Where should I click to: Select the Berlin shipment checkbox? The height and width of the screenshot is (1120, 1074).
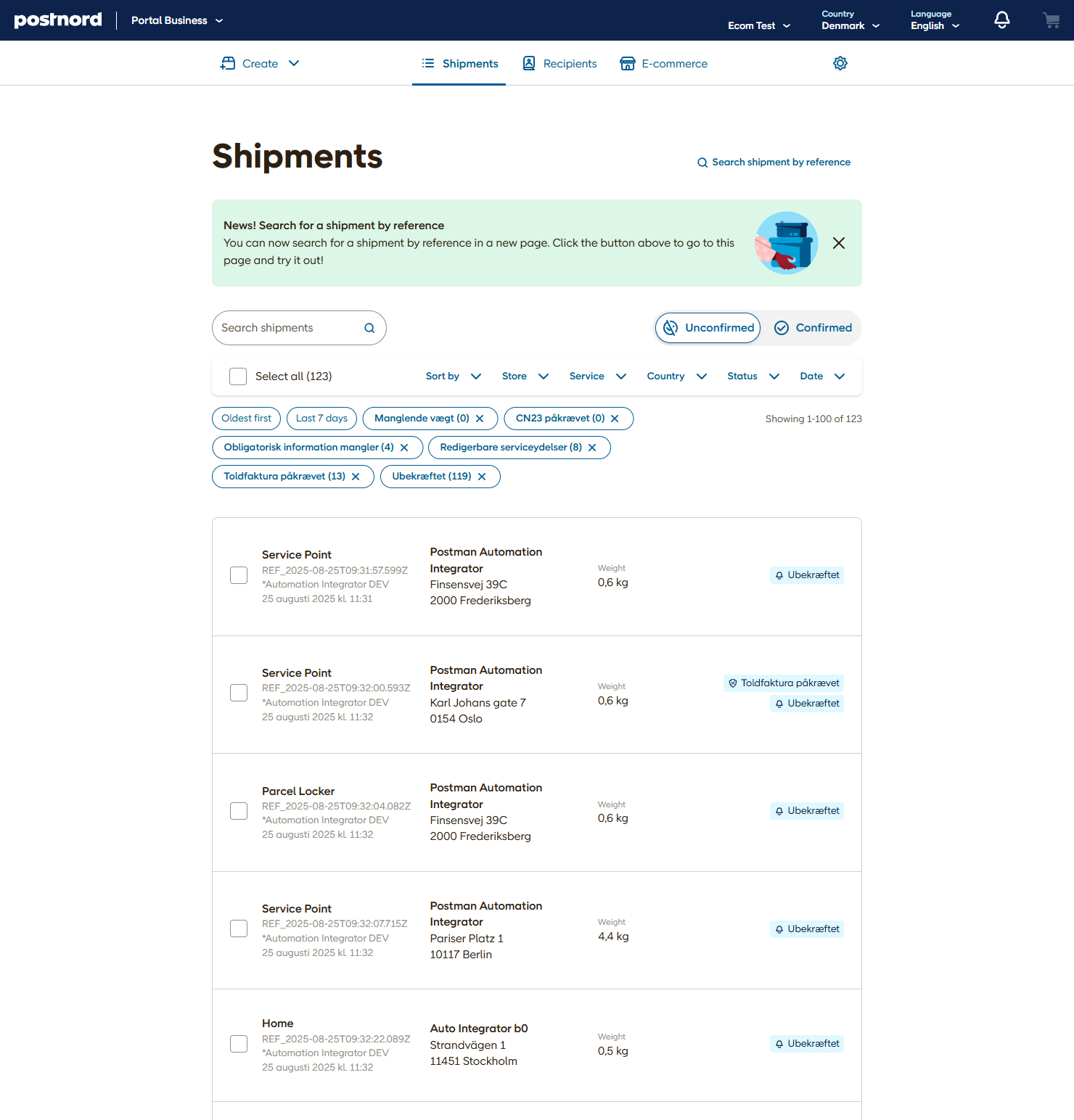pos(239,928)
